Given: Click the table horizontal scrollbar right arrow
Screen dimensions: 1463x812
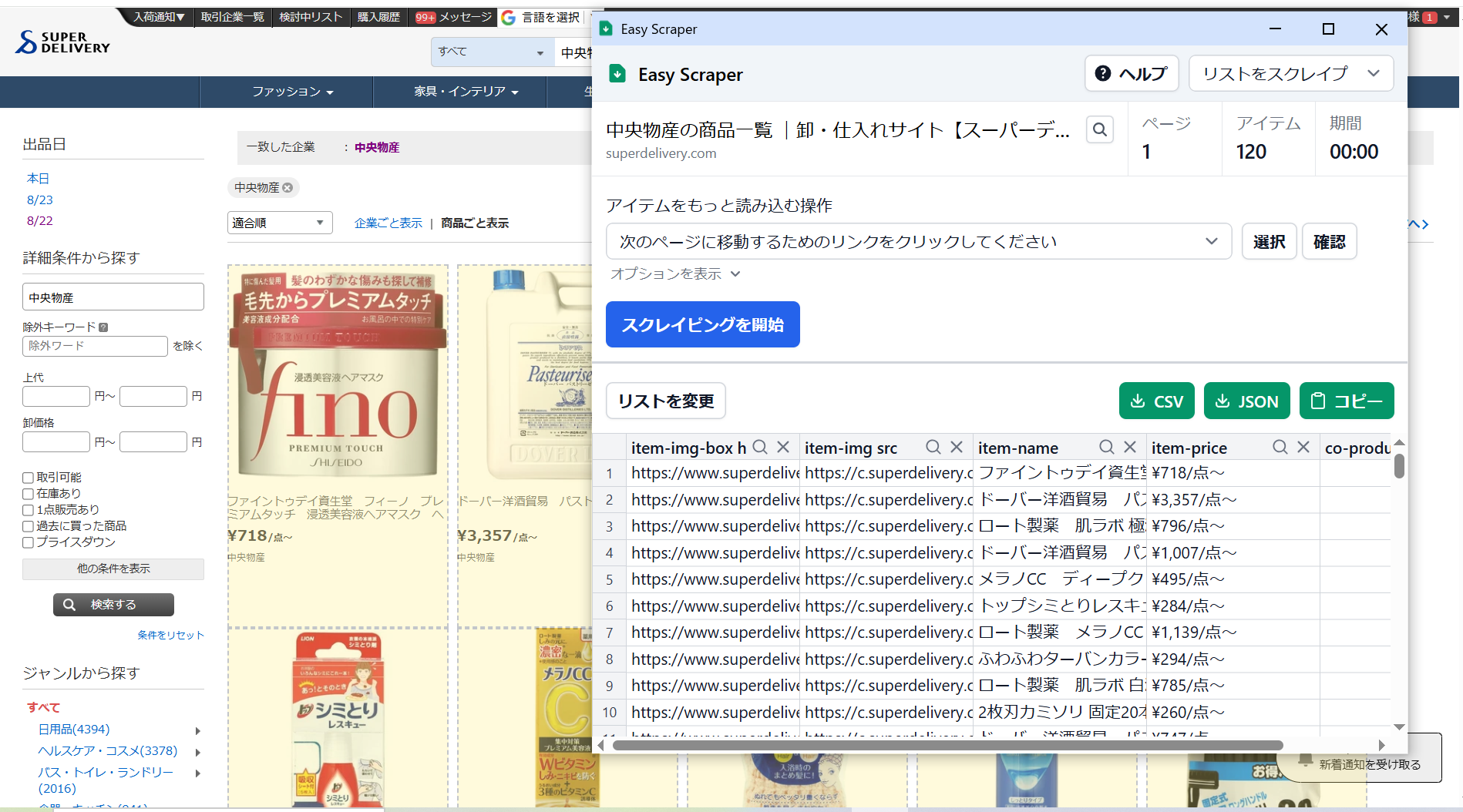Looking at the screenshot, I should pyautogui.click(x=1381, y=745).
